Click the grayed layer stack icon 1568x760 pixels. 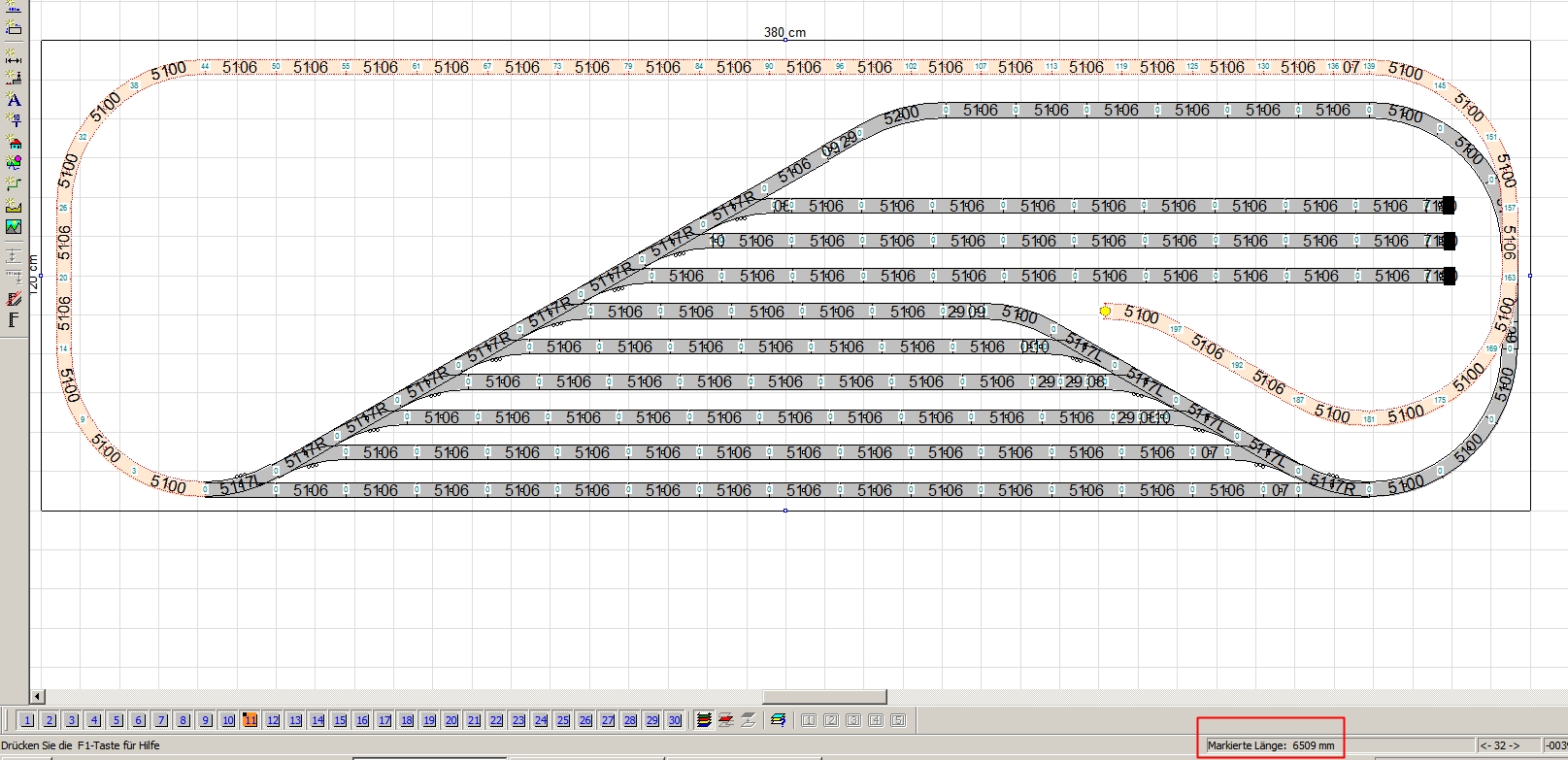click(x=748, y=720)
